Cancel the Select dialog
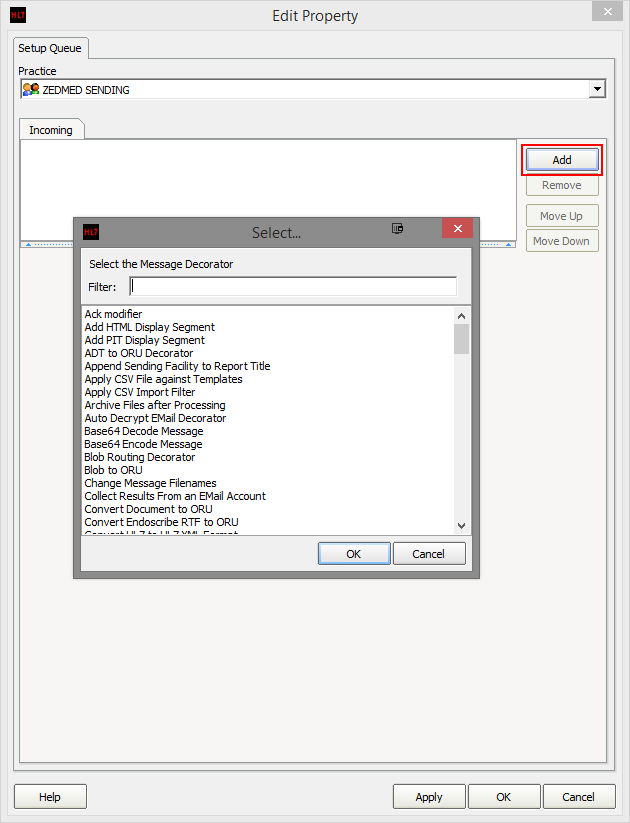Viewport: 630px width, 823px height. click(x=429, y=554)
